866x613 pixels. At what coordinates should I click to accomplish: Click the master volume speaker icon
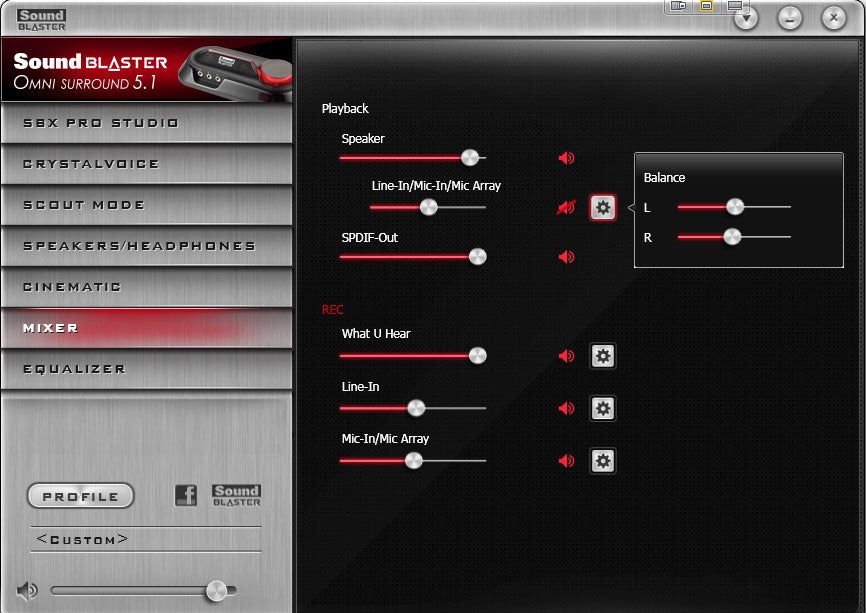click(x=27, y=591)
